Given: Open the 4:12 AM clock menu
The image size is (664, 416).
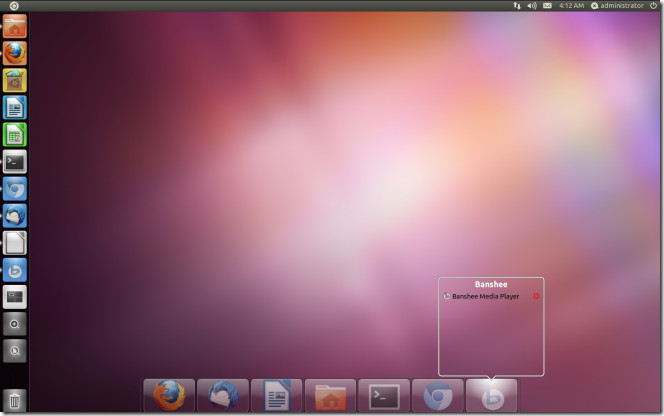Looking at the screenshot, I should (571, 6).
